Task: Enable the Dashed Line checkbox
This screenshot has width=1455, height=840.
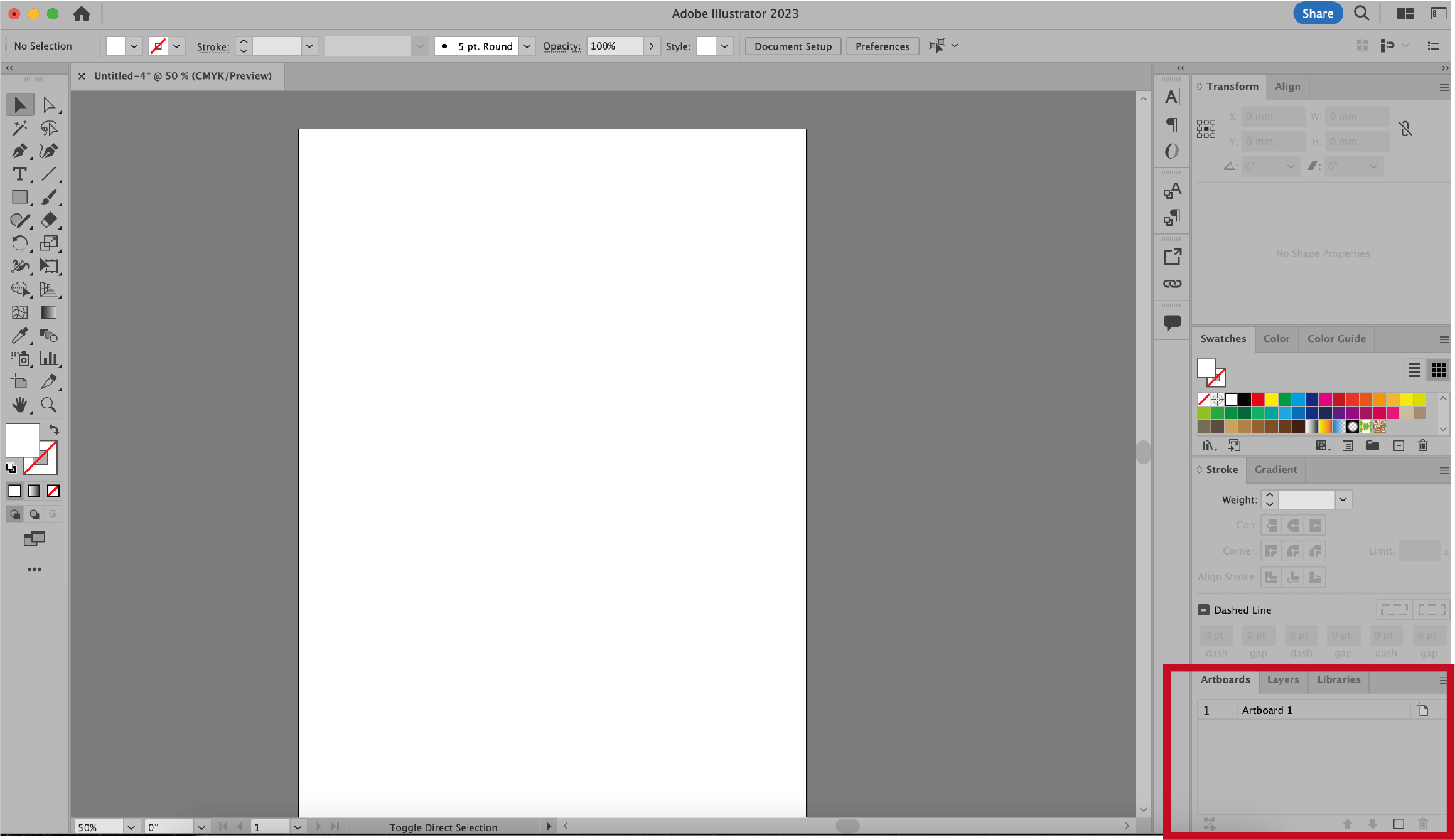Action: [x=1203, y=610]
